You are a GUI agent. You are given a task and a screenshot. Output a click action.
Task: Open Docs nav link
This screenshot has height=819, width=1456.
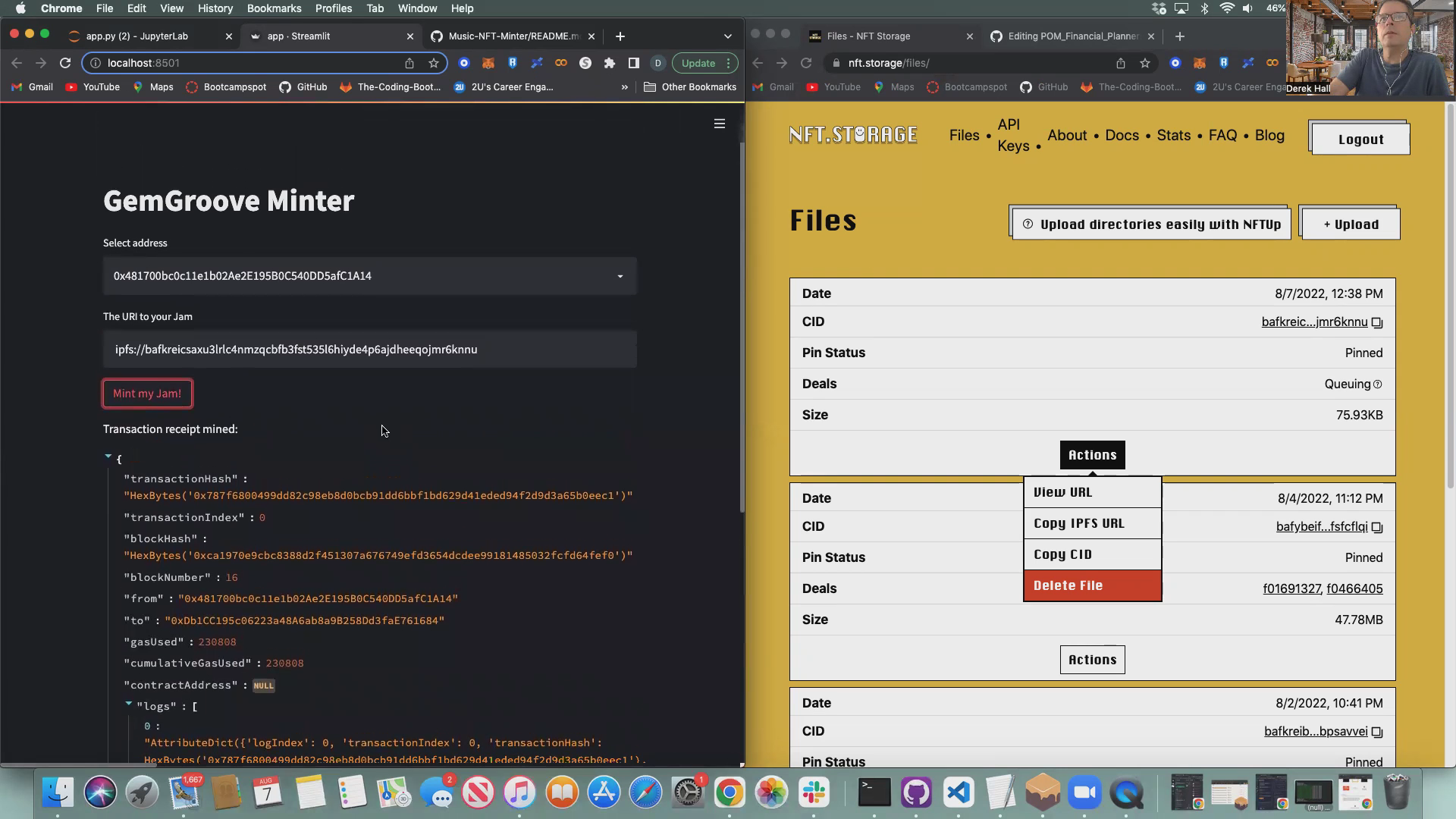[1122, 135]
